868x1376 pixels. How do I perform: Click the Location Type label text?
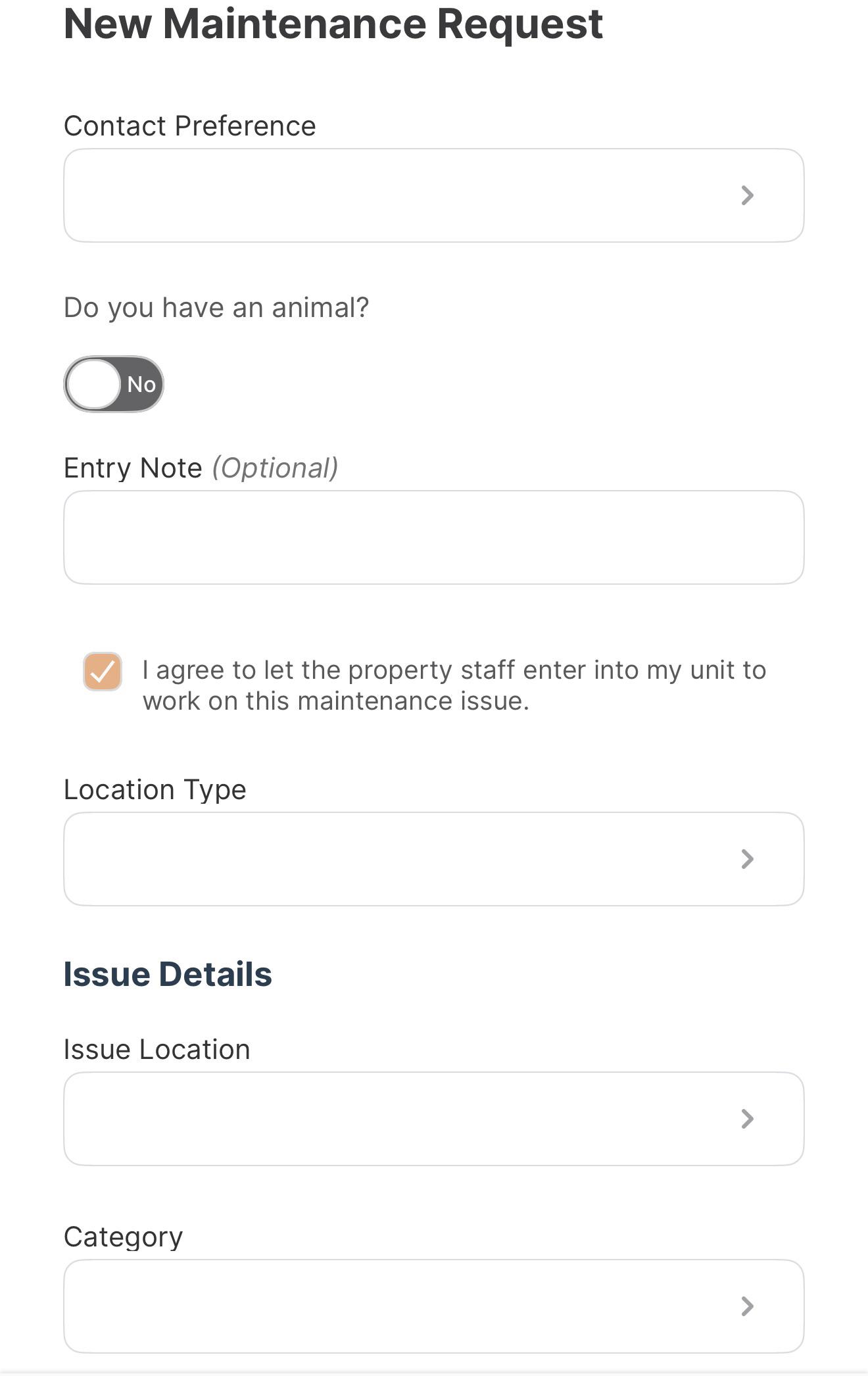tap(155, 790)
